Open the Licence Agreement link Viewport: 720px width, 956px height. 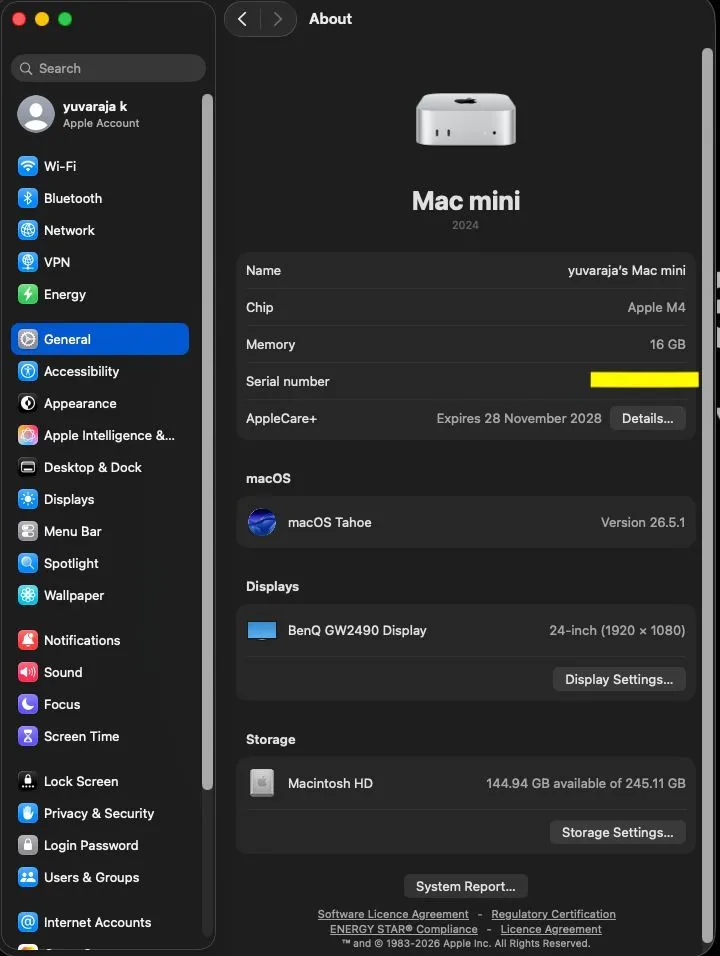click(x=551, y=929)
